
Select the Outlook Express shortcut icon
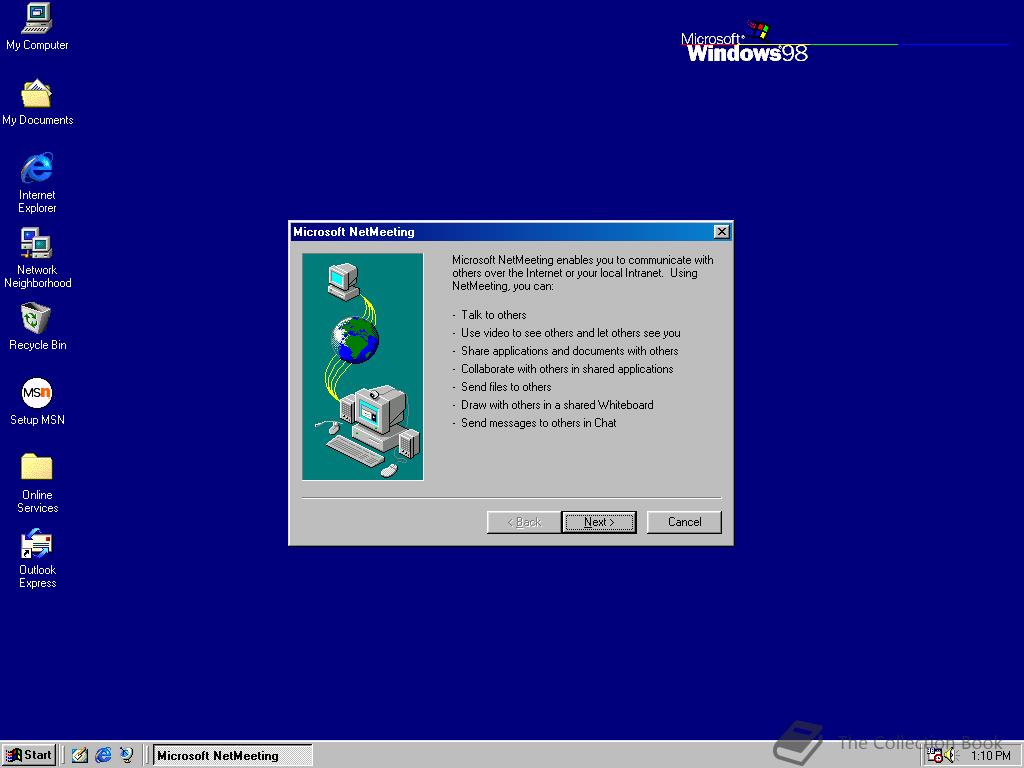point(37,558)
